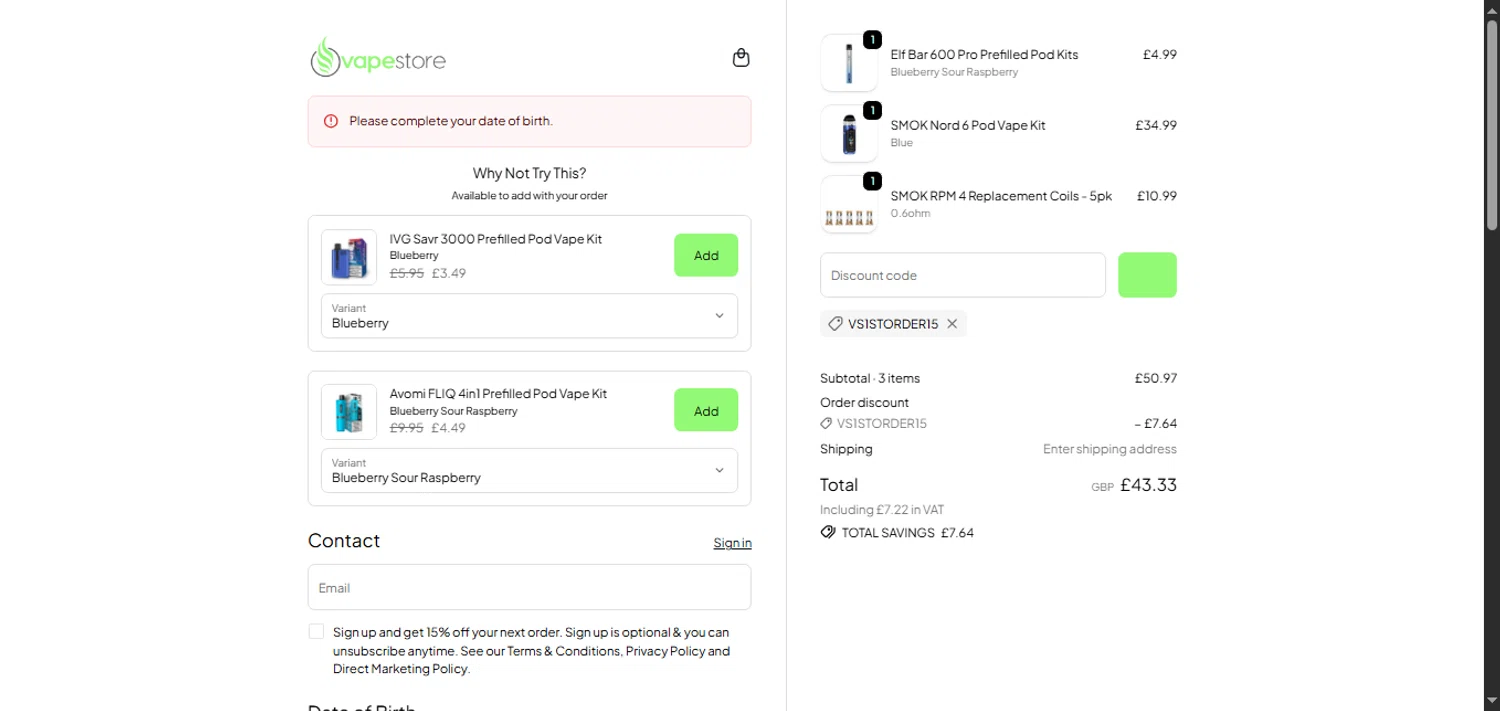This screenshot has height=711, width=1500.
Task: Click the green apply discount button
Action: click(1147, 275)
